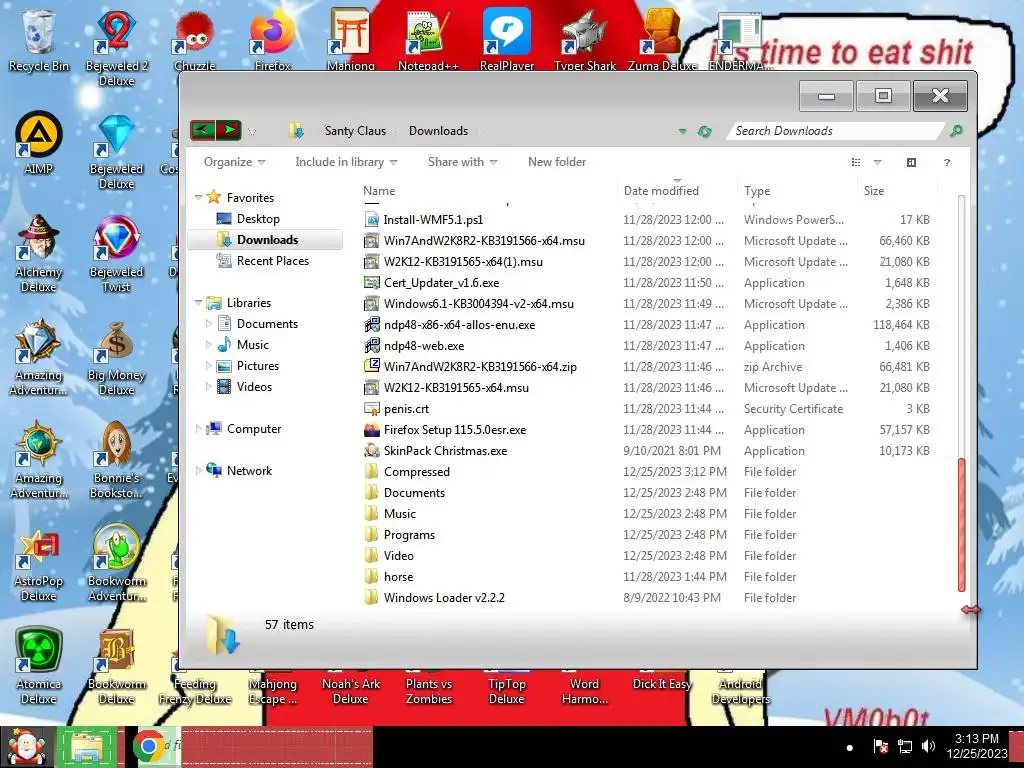Viewport: 1024px width, 768px height.
Task: Toggle the preview pane button
Action: coord(911,162)
